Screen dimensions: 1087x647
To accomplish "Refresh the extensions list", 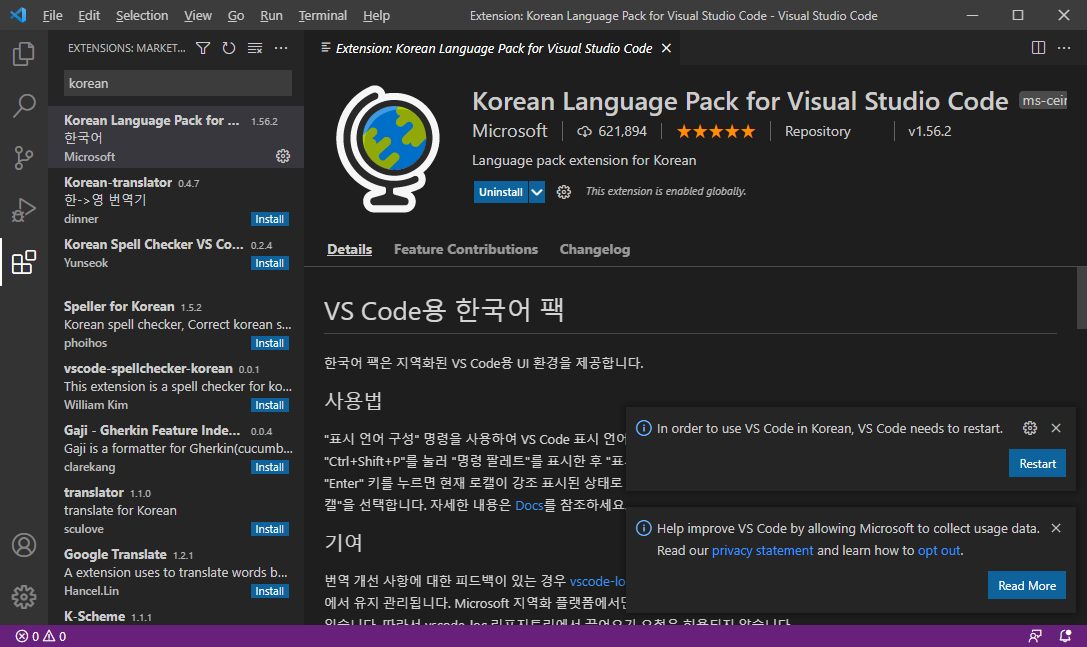I will click(229, 48).
